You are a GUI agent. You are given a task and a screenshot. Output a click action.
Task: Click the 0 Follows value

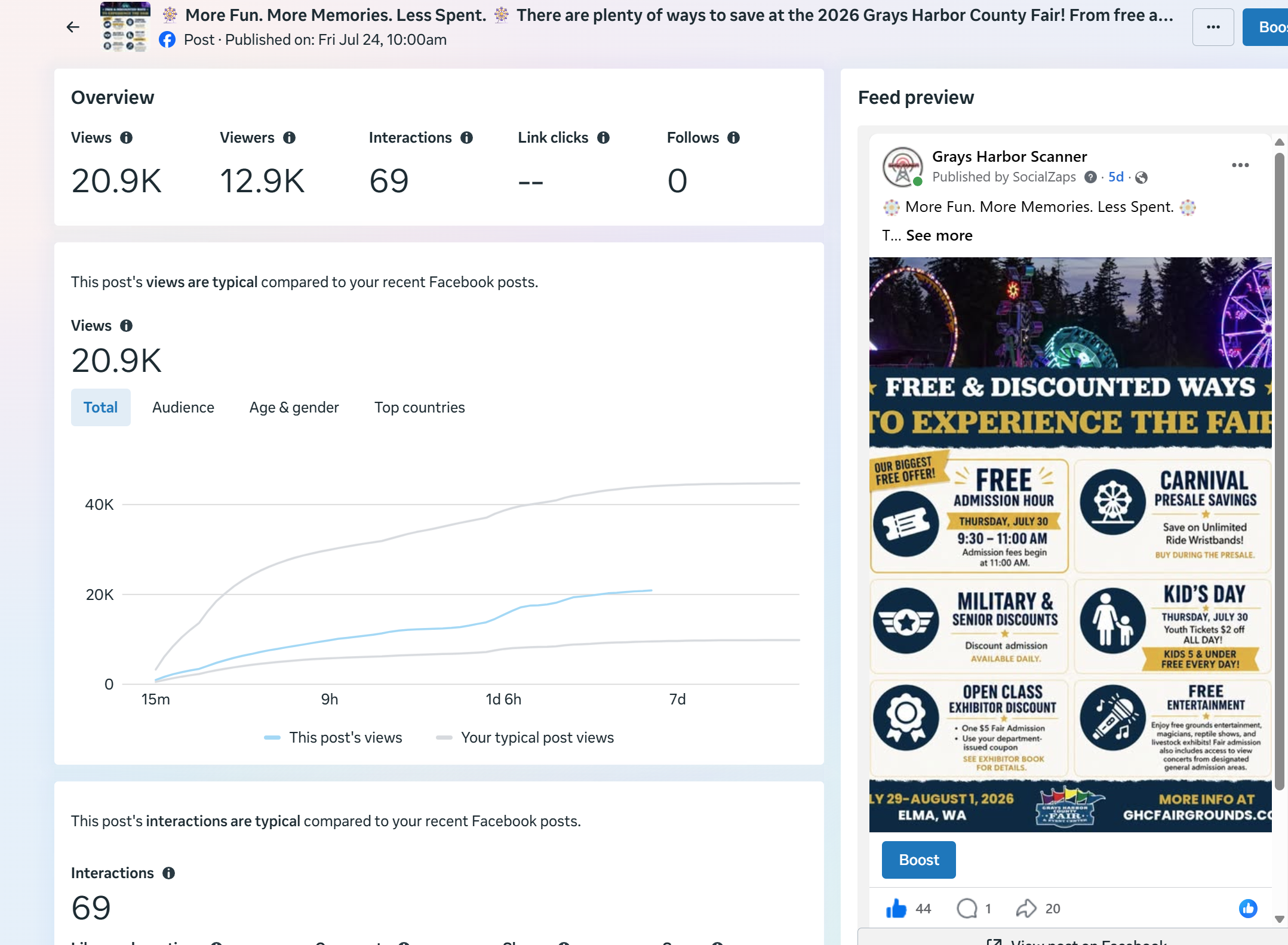[x=677, y=181]
